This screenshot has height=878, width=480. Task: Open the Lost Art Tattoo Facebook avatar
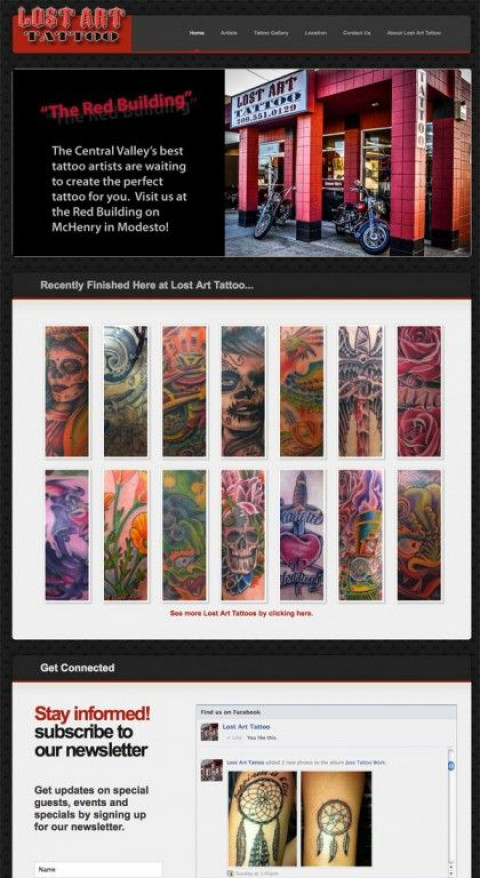(x=209, y=731)
